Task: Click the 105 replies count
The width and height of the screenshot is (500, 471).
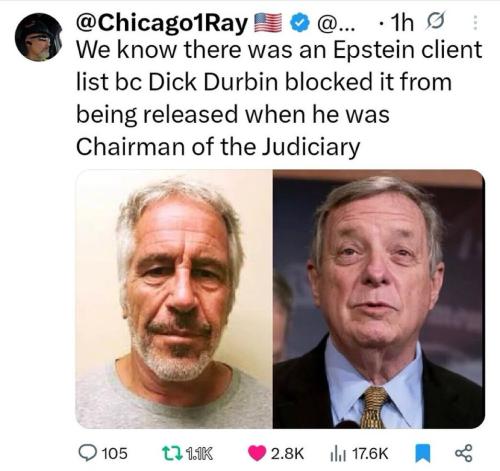Action: click(114, 454)
